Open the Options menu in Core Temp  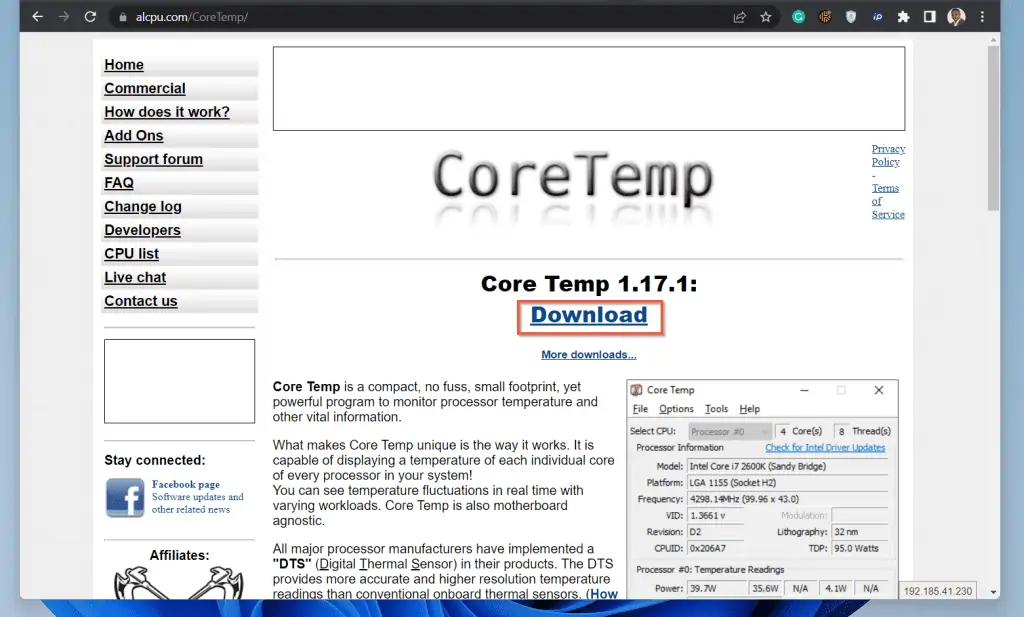[x=675, y=408]
